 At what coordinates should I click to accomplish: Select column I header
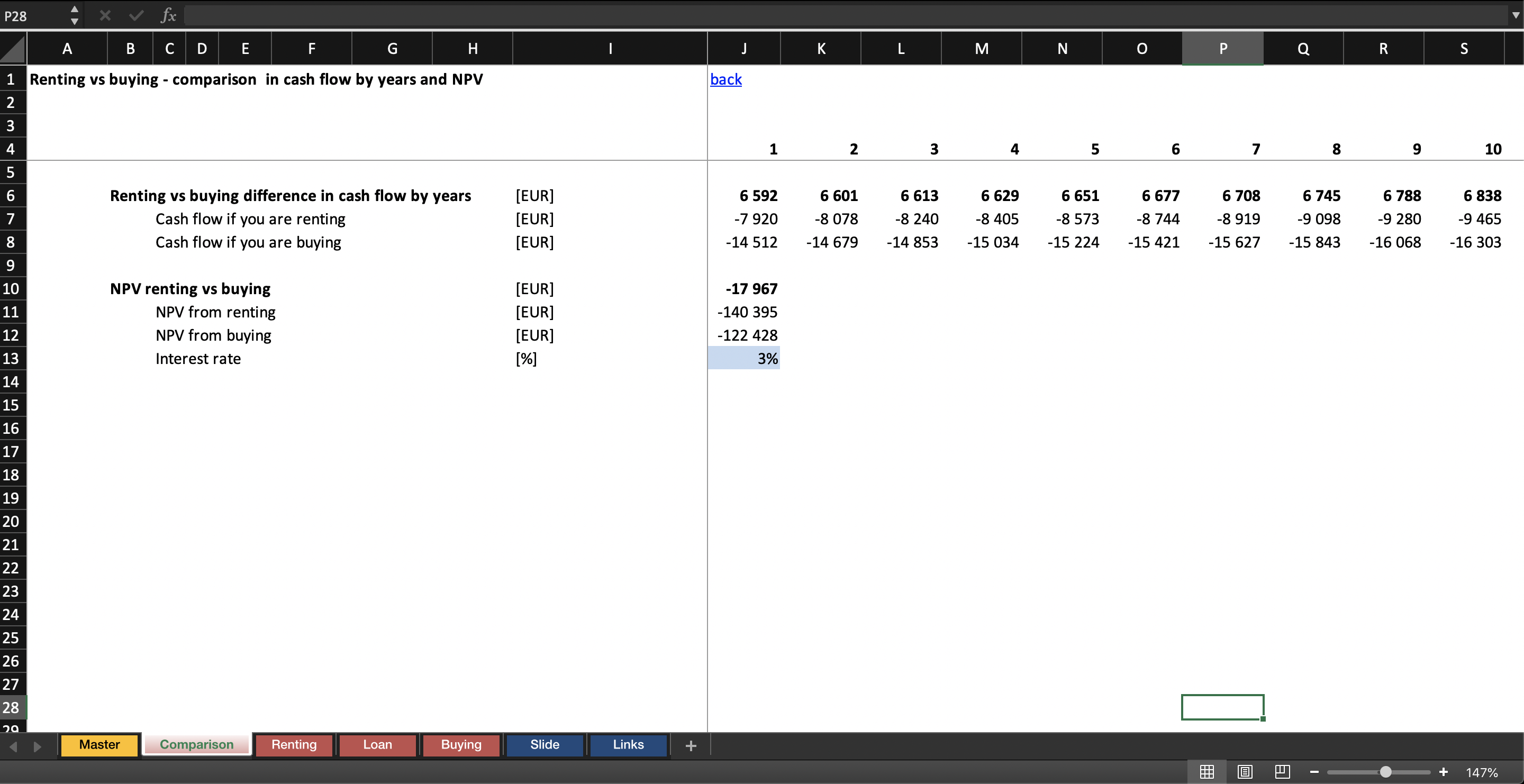coord(610,49)
